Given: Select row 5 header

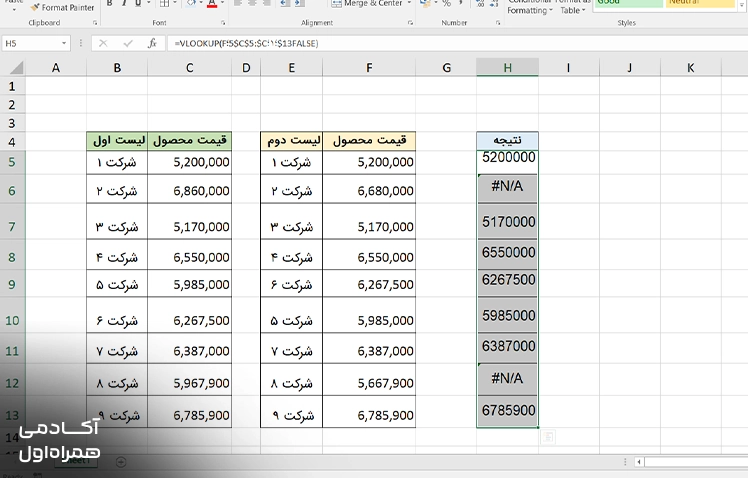Looking at the screenshot, I should [12, 162].
